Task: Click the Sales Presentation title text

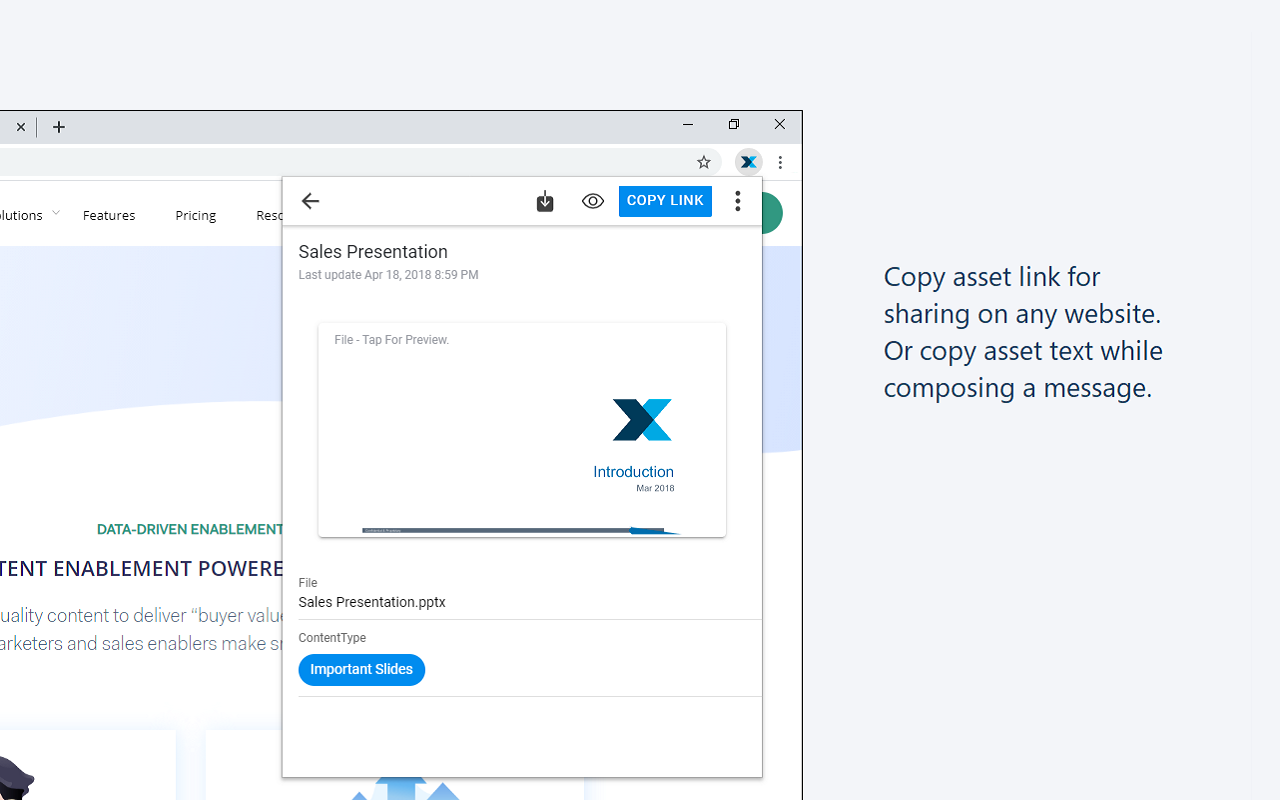Action: (x=373, y=252)
